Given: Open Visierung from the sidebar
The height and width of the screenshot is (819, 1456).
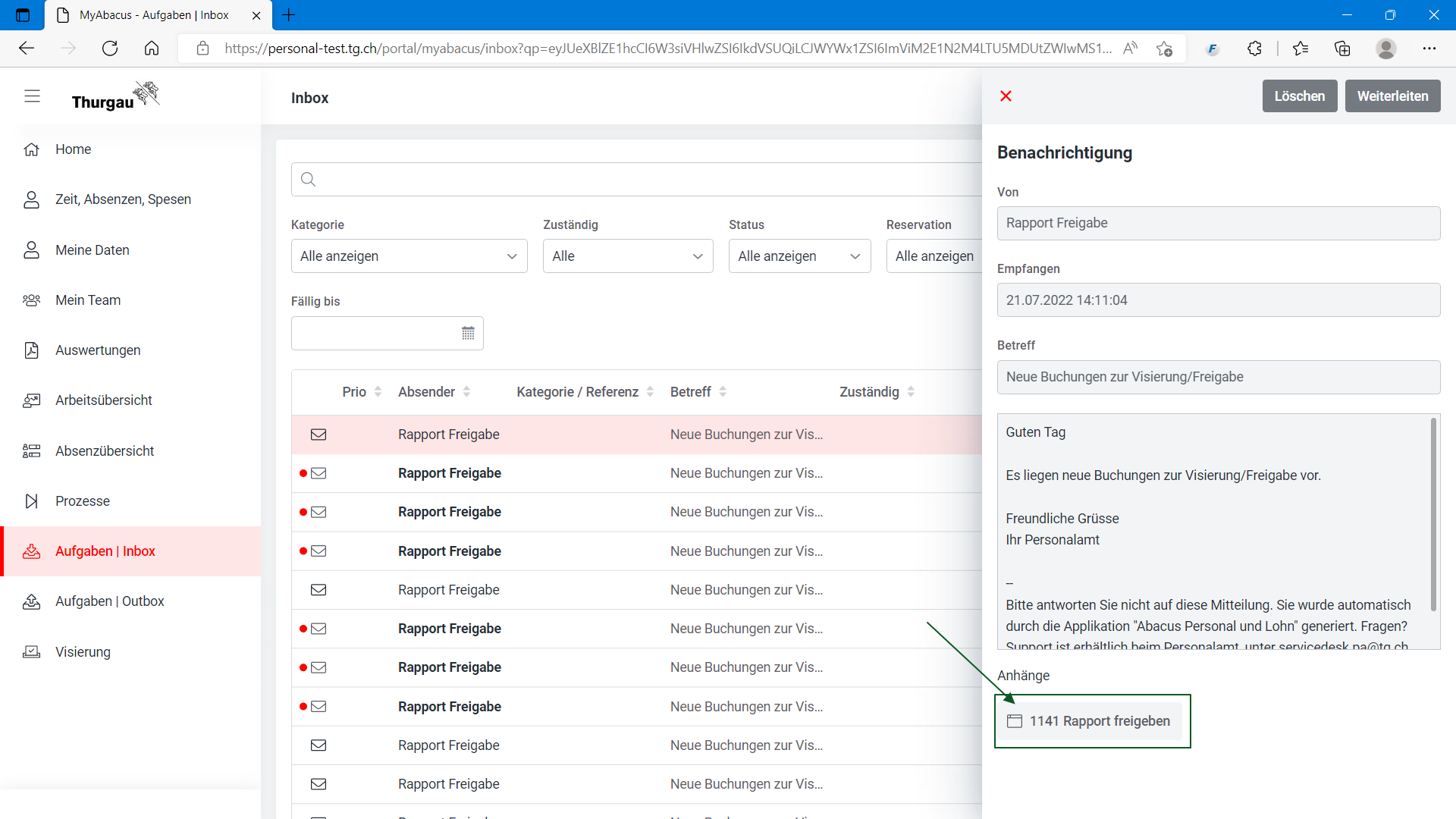Looking at the screenshot, I should click(83, 651).
